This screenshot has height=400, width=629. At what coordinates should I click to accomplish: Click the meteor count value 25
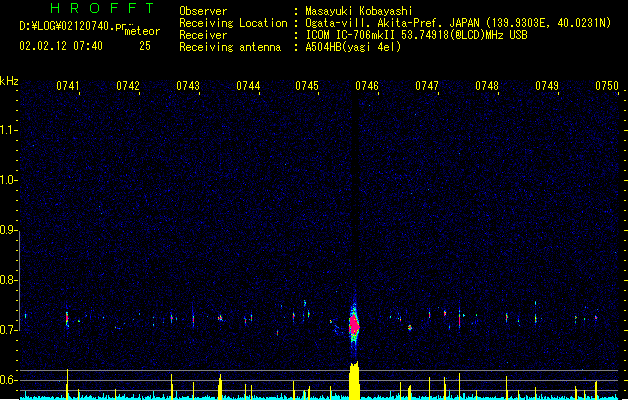[x=145, y=46]
